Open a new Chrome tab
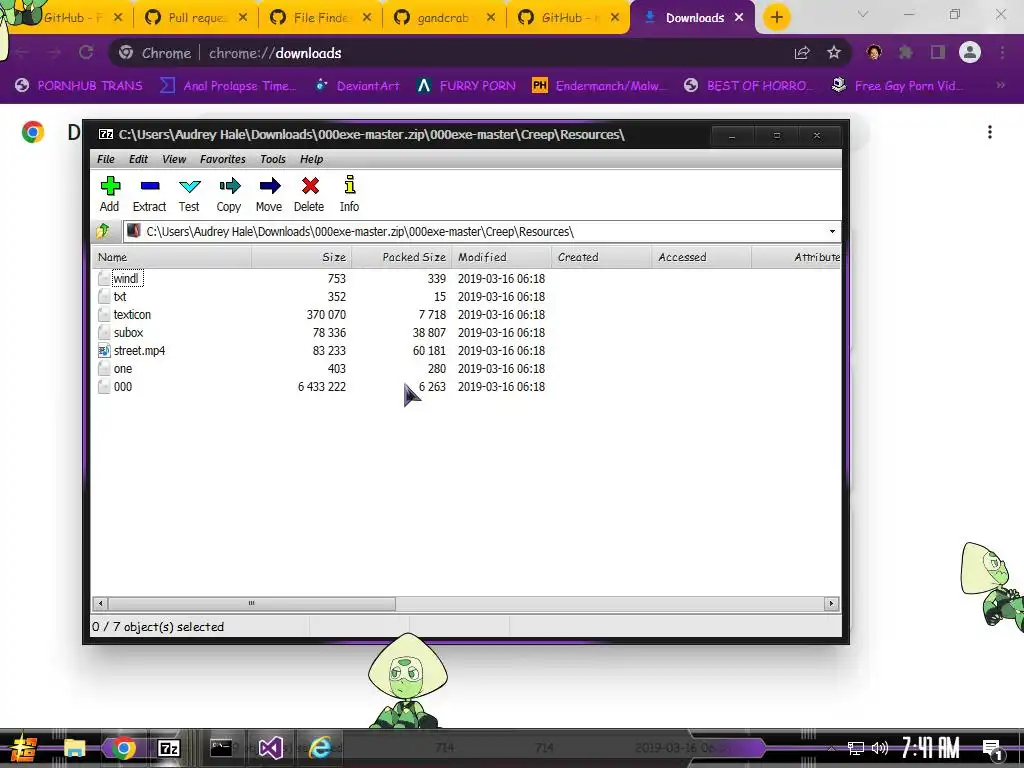The image size is (1024, 768). (776, 18)
